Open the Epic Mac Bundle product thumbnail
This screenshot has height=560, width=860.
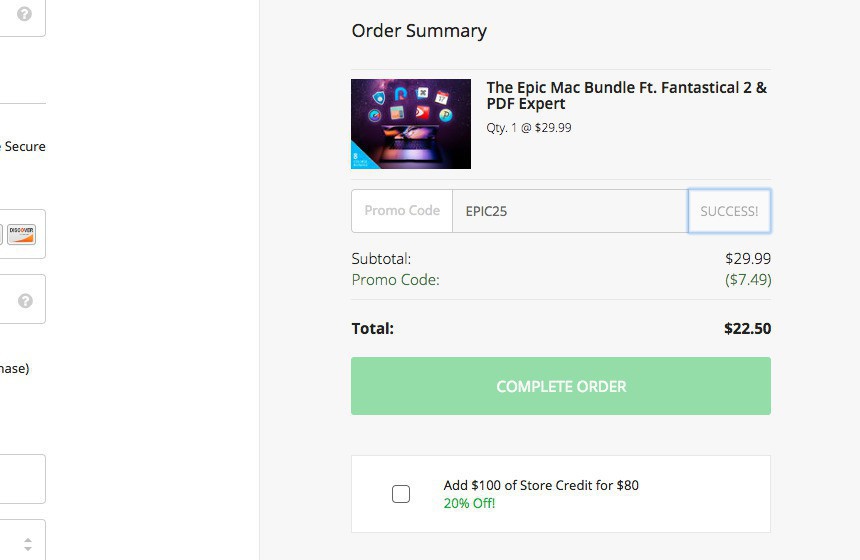point(411,124)
